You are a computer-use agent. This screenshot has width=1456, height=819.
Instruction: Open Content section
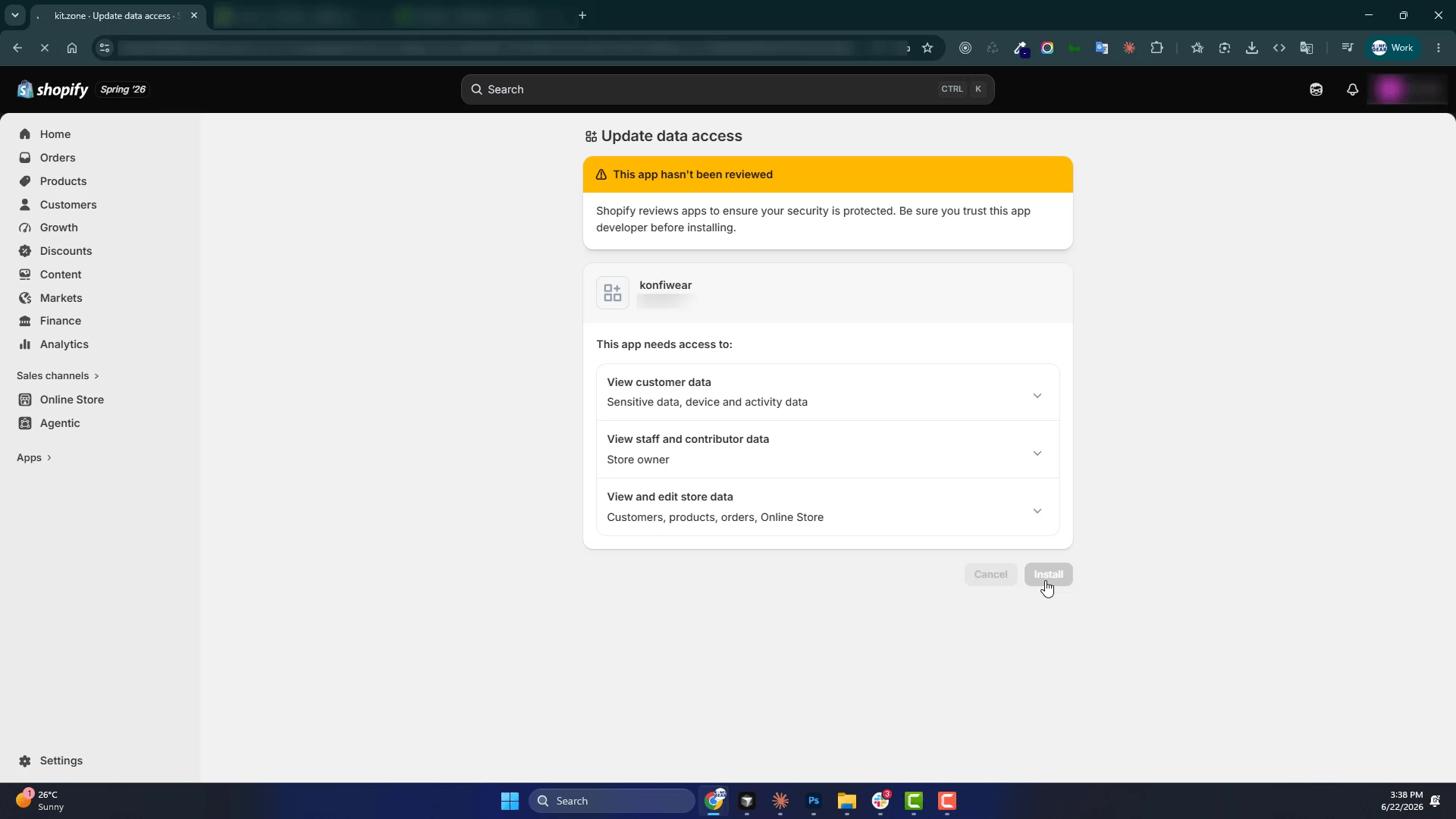[x=60, y=275]
